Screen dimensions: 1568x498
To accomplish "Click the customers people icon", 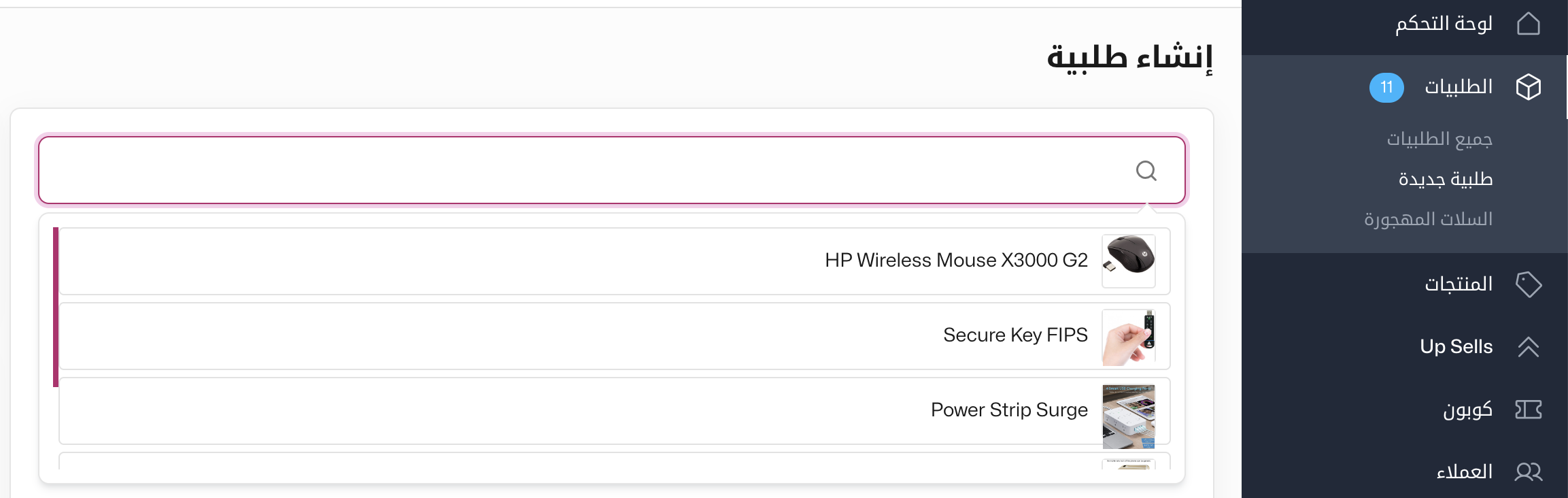I will point(1528,471).
